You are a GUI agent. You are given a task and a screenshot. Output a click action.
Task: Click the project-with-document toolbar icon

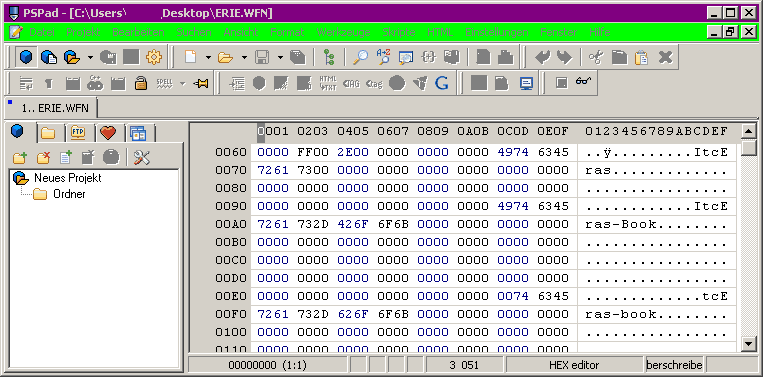(49, 58)
